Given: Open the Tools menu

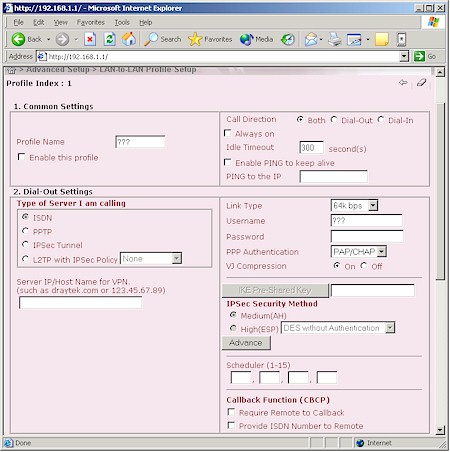Looking at the screenshot, I should click(x=122, y=22).
